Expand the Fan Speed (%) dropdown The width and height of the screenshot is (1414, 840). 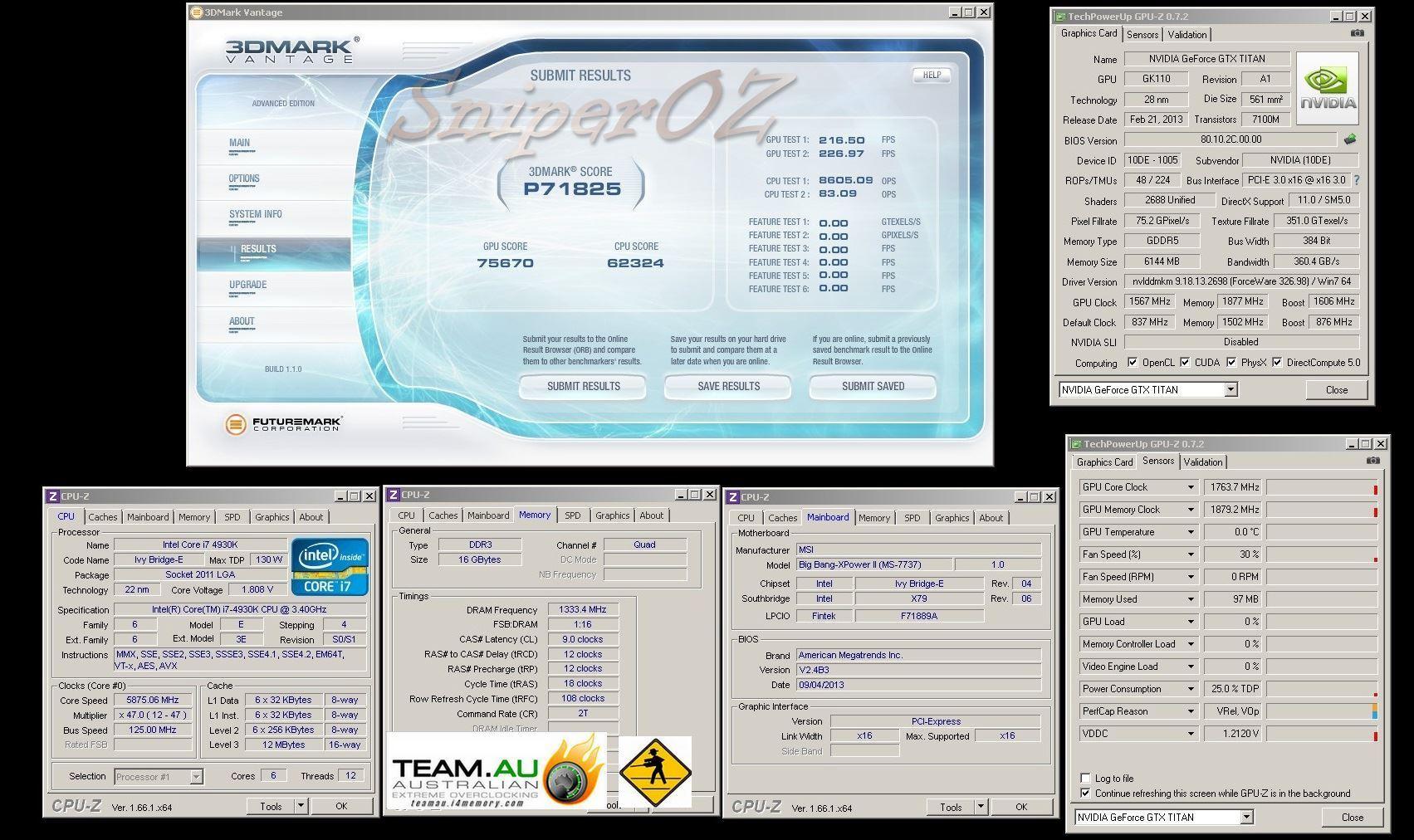[1191, 554]
